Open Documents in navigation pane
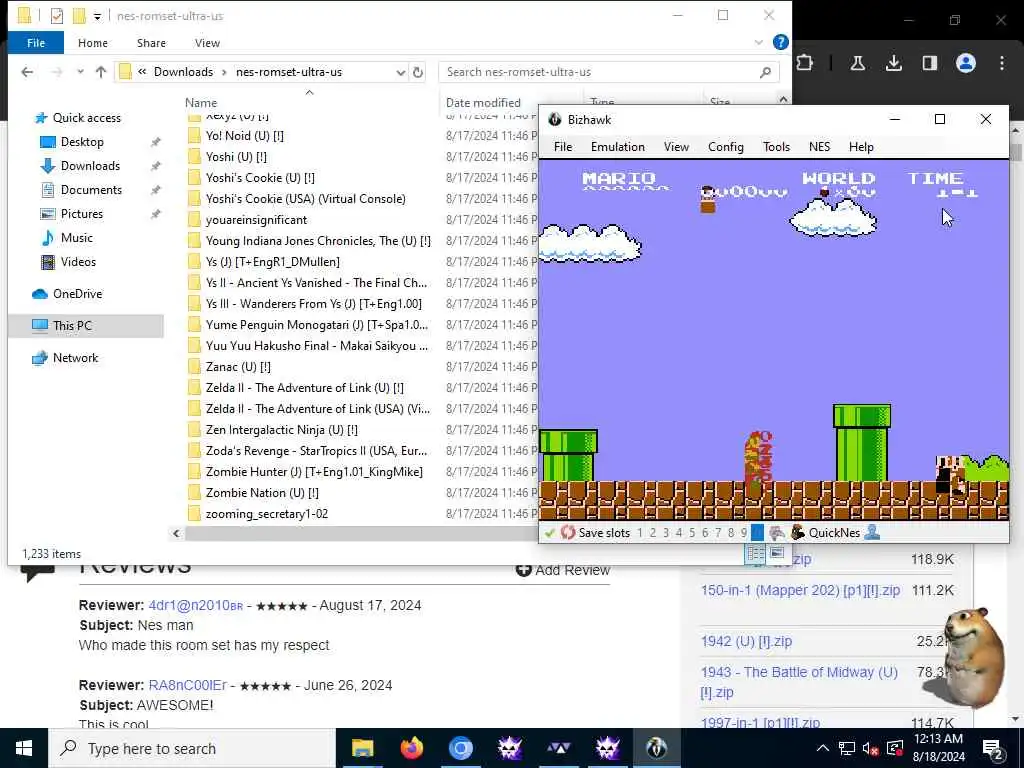 91,190
